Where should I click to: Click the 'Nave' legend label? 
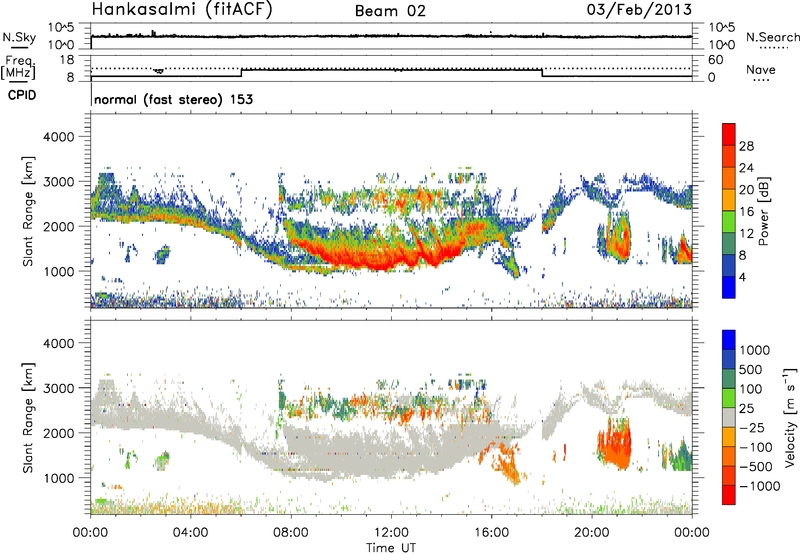(x=761, y=70)
